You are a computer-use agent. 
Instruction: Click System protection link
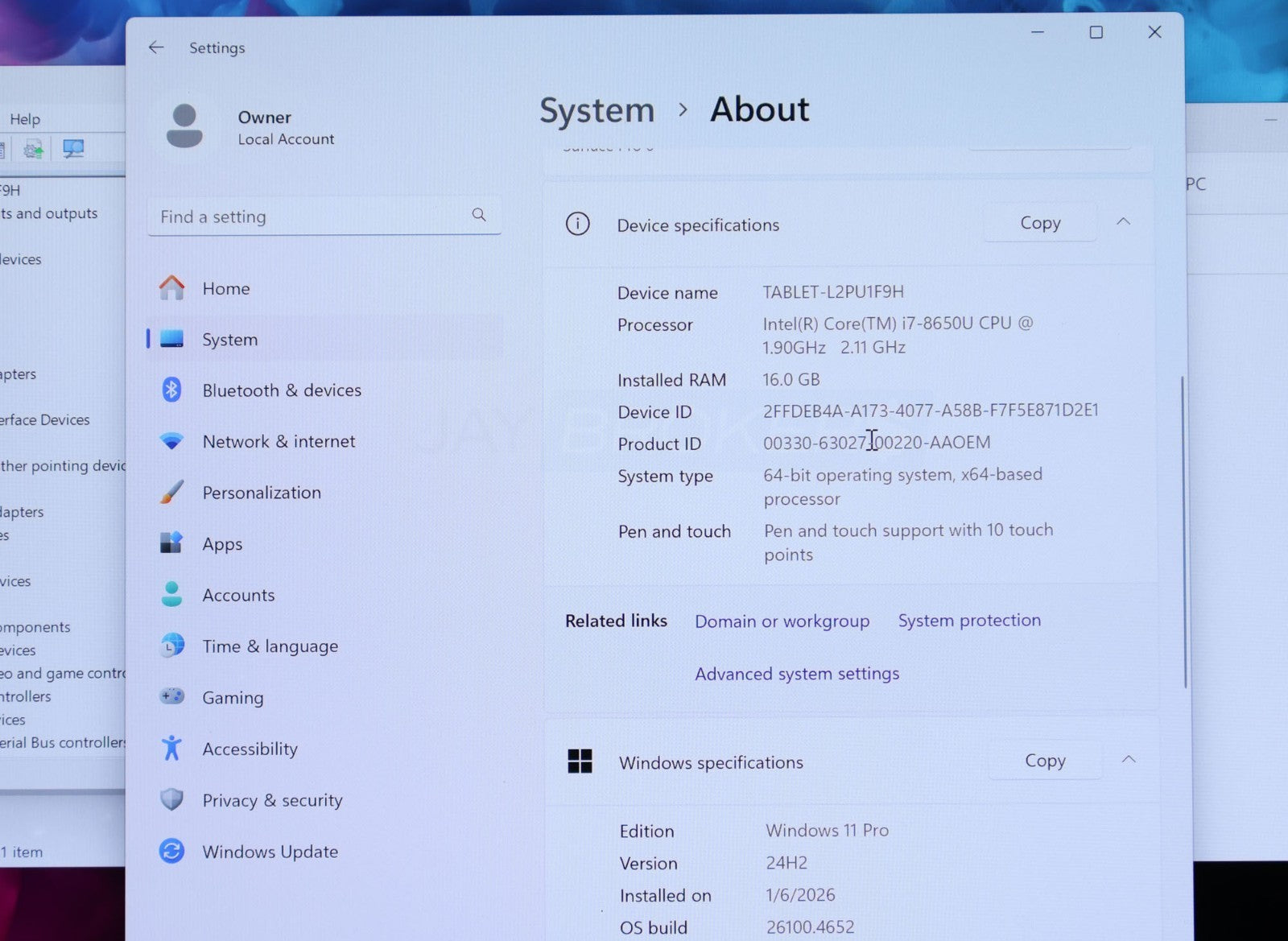(969, 621)
